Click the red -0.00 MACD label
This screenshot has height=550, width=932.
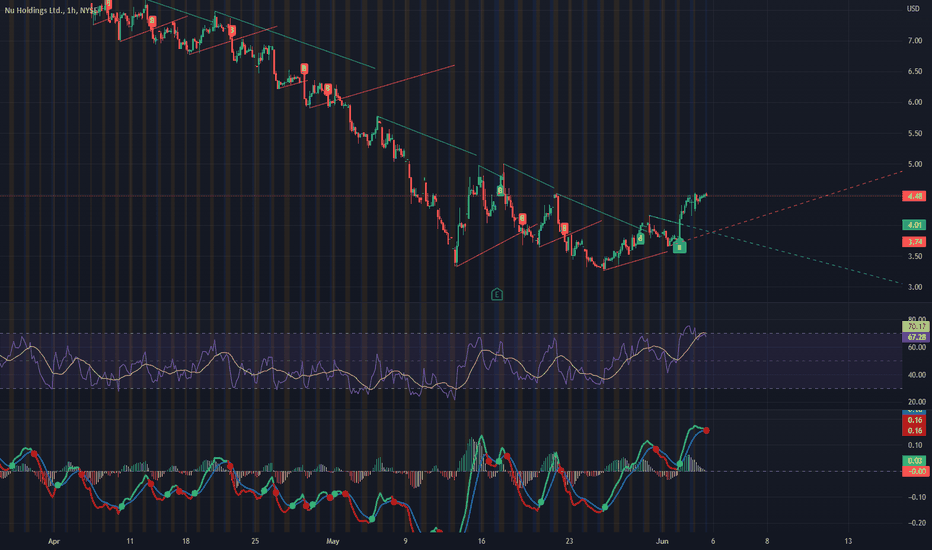pos(915,472)
